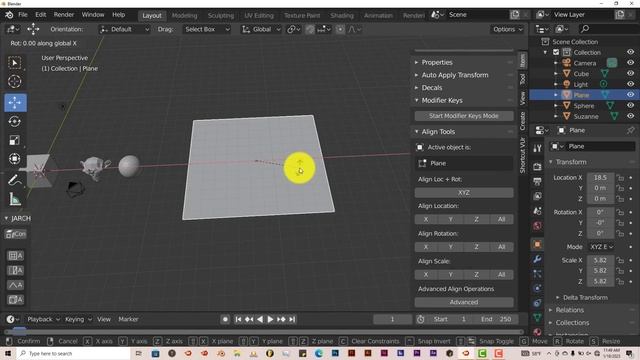The image size is (640, 360).
Task: Open the File menu
Action: [x=23, y=15]
